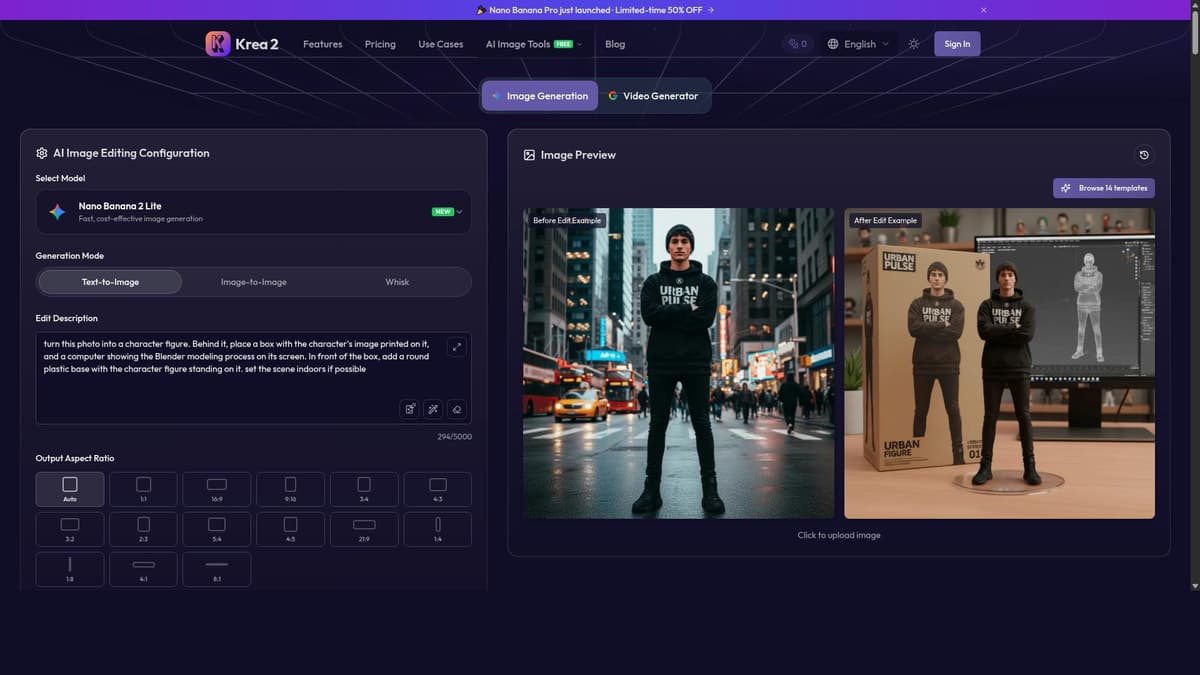Expand the Edit Description text area
Image resolution: width=1200 pixels, height=675 pixels.
(457, 347)
